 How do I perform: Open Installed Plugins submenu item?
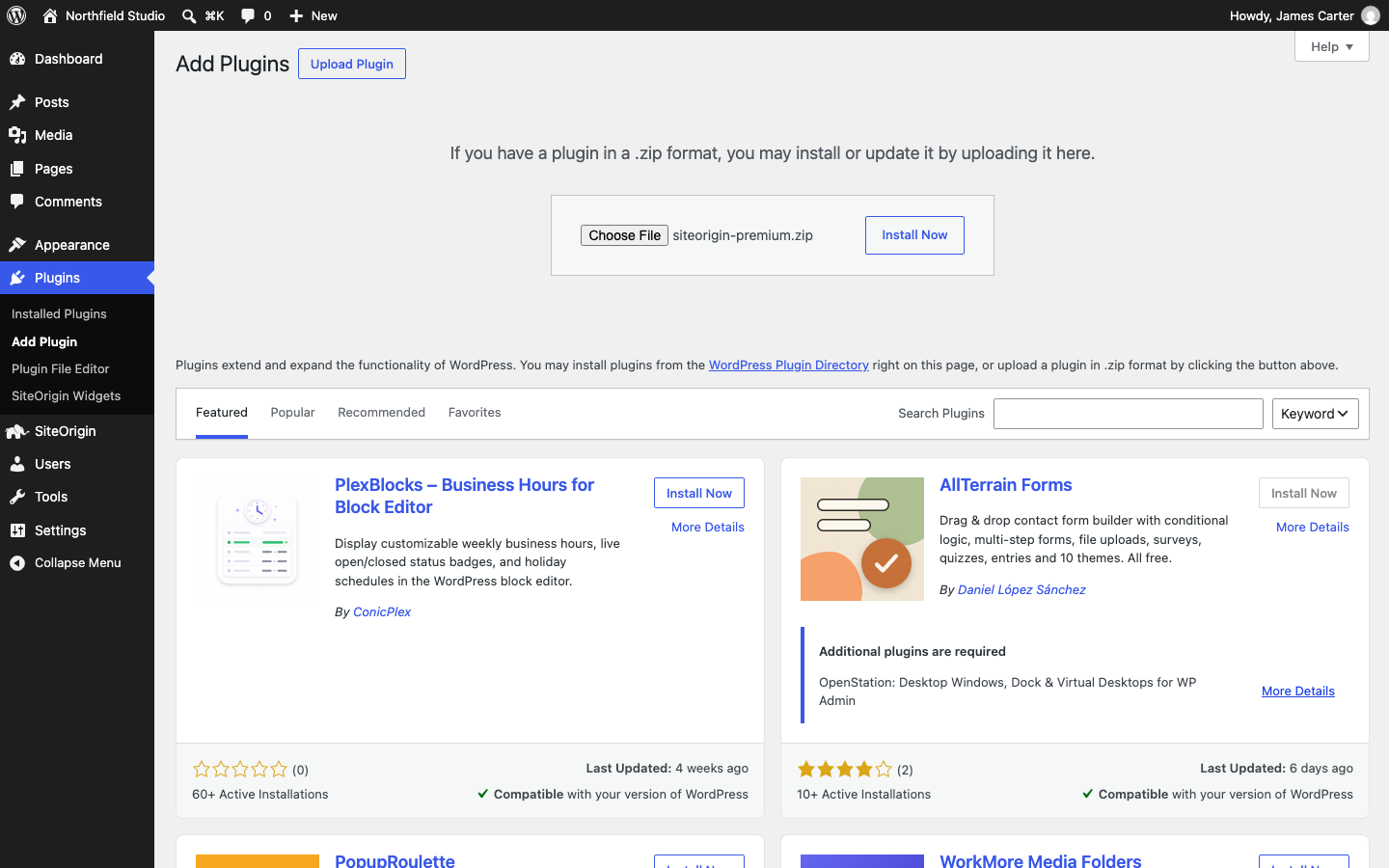tap(59, 314)
